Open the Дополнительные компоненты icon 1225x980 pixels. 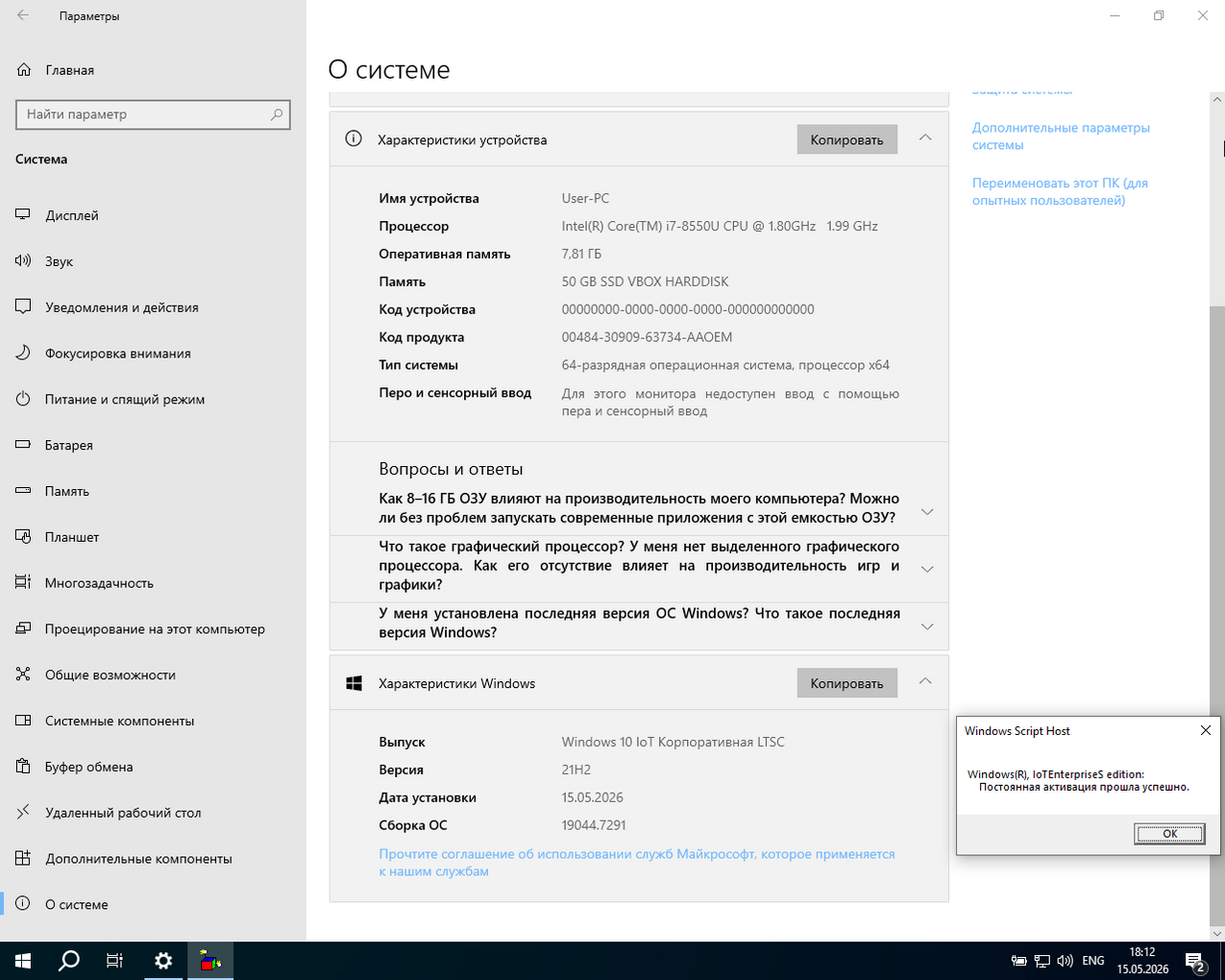23,859
